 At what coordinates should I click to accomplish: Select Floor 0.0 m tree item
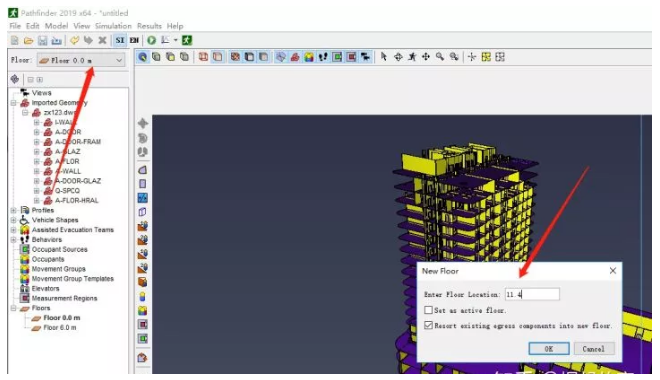[x=61, y=318]
